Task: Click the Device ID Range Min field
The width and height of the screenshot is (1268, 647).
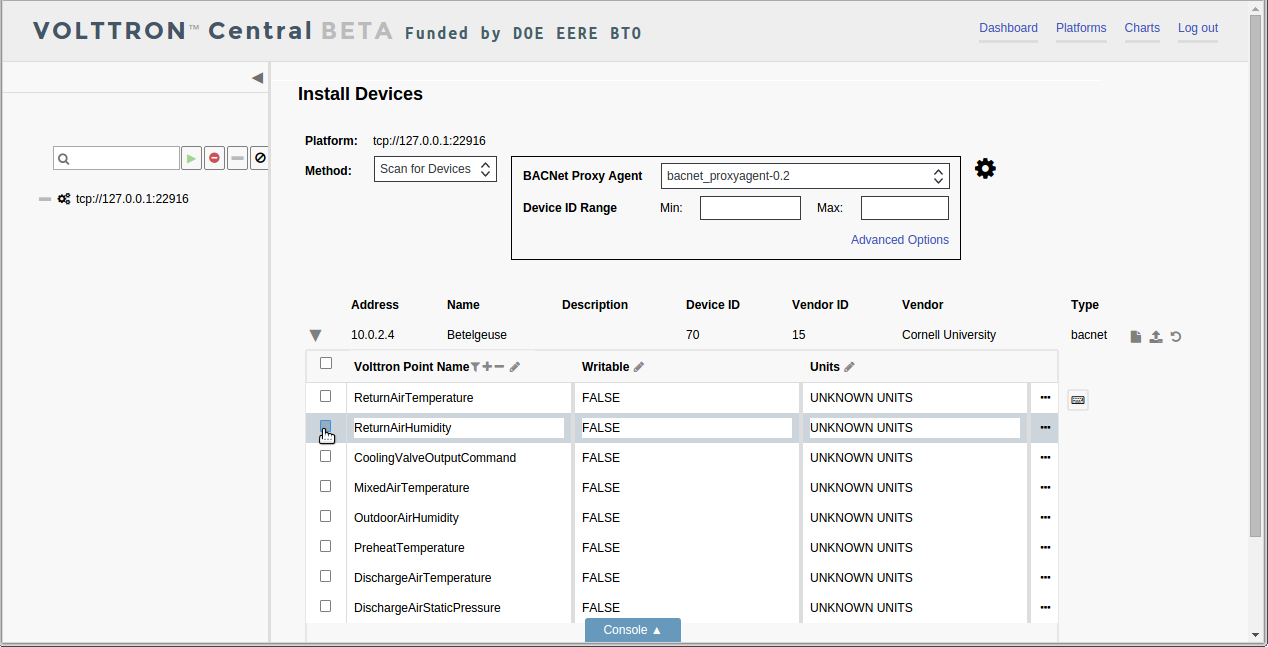Action: [x=750, y=208]
